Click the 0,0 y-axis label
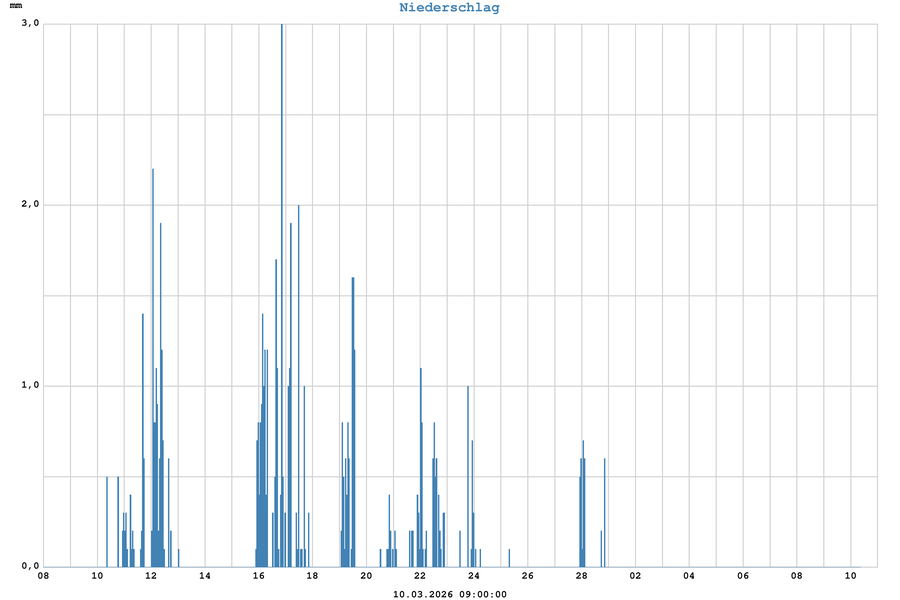 [30, 566]
